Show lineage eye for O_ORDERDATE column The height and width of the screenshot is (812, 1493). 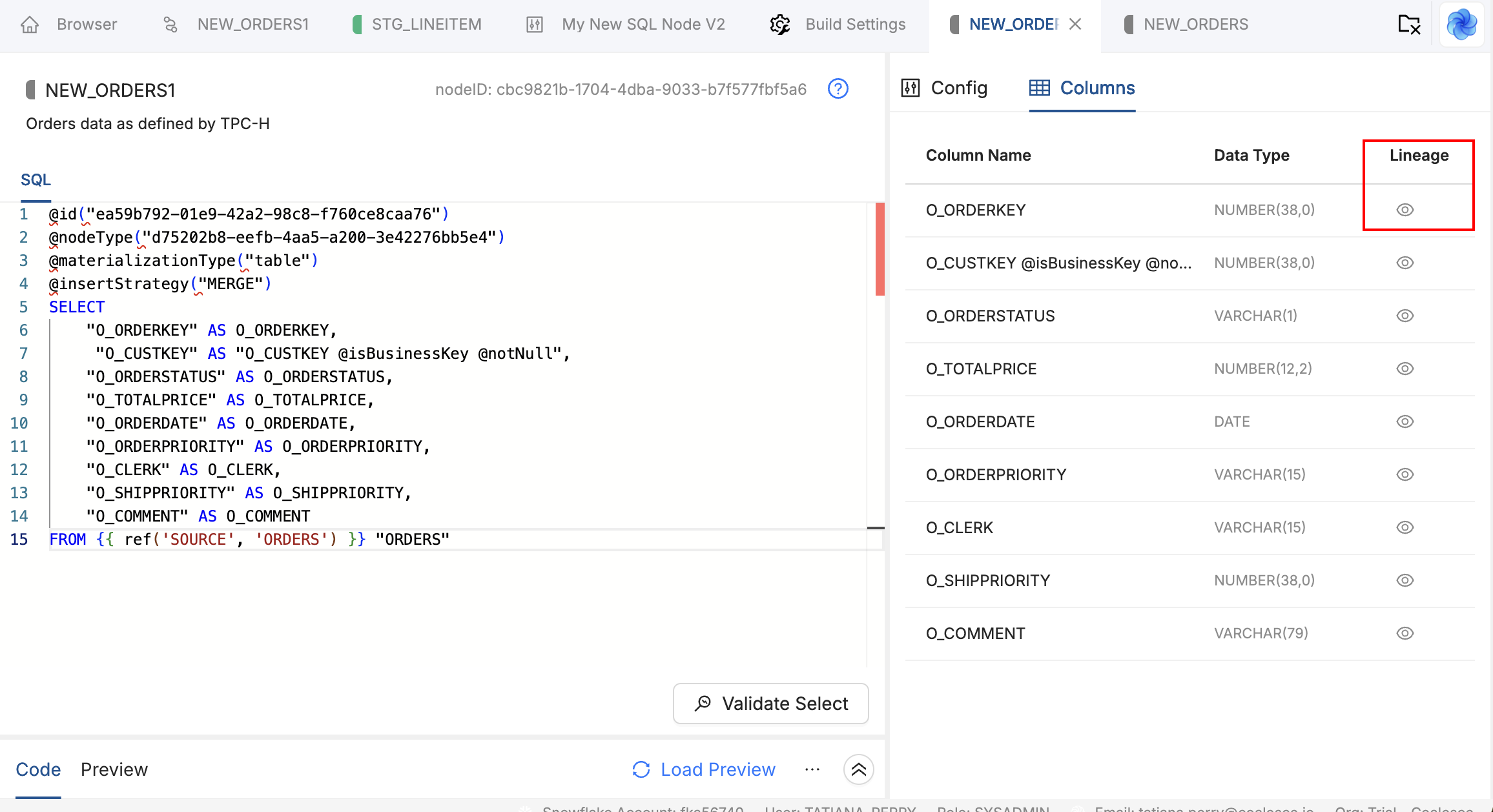coord(1405,421)
